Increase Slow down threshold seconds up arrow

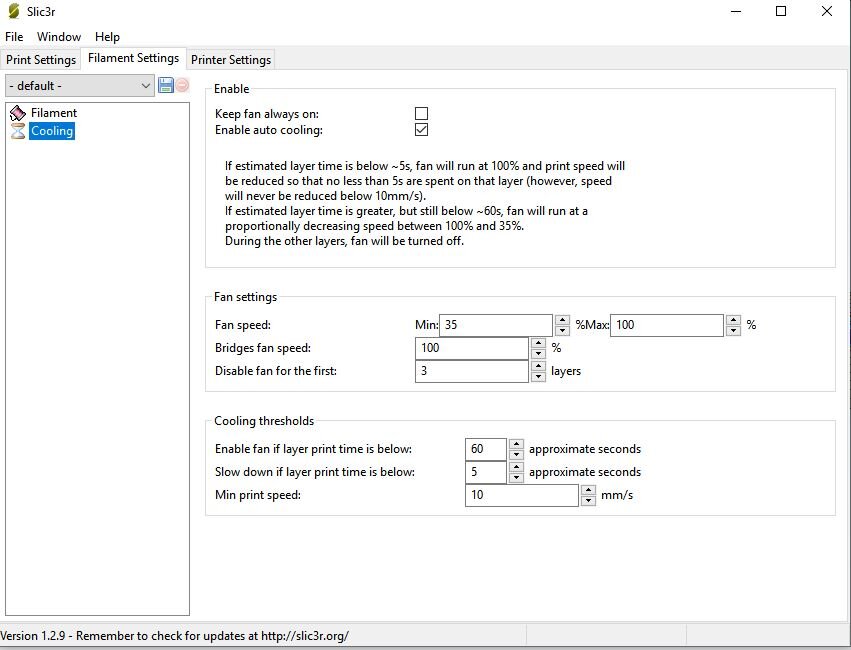(x=516, y=467)
